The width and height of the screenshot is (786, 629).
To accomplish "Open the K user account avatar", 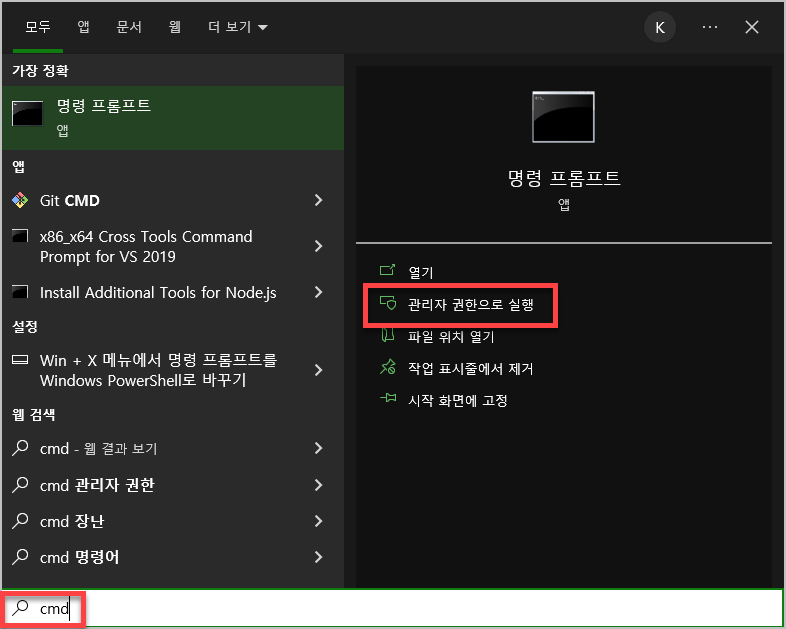I will (660, 27).
